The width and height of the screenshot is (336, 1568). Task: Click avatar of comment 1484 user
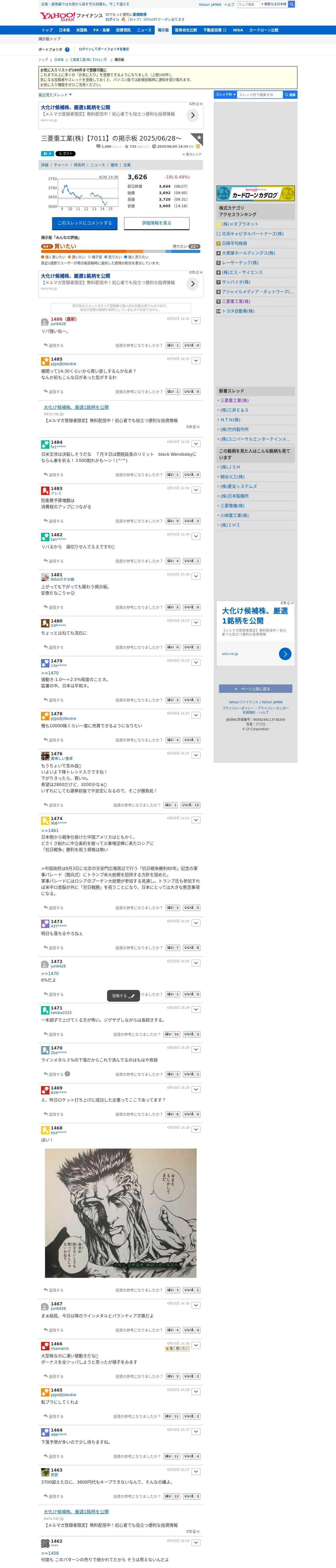[44, 444]
